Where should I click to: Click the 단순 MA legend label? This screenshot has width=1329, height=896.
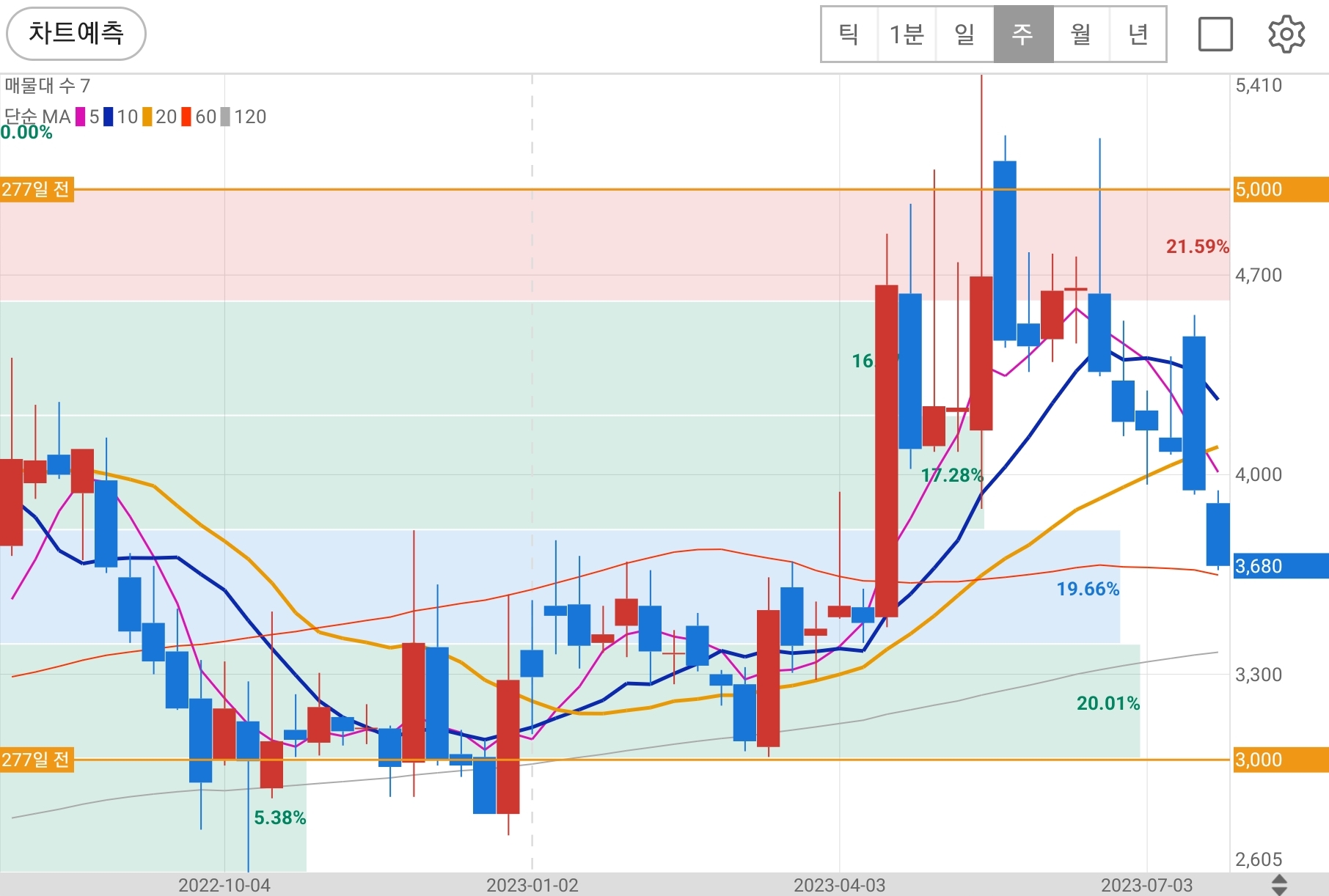pyautogui.click(x=37, y=117)
